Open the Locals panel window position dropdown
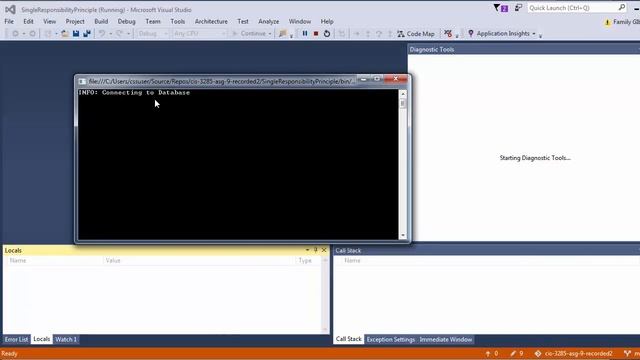This screenshot has width=640, height=360. [x=307, y=250]
